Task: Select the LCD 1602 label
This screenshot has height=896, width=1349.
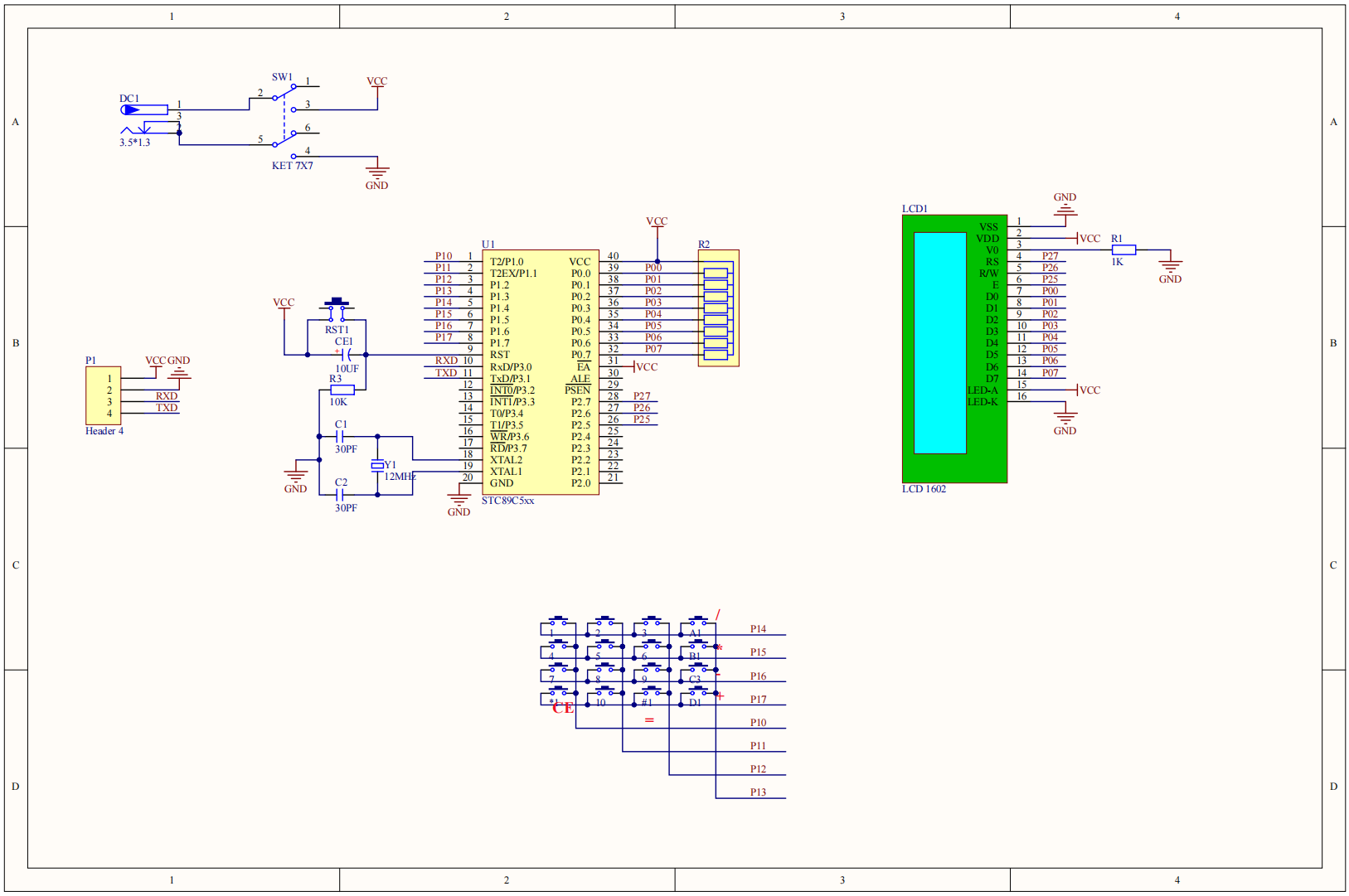Action: (924, 489)
